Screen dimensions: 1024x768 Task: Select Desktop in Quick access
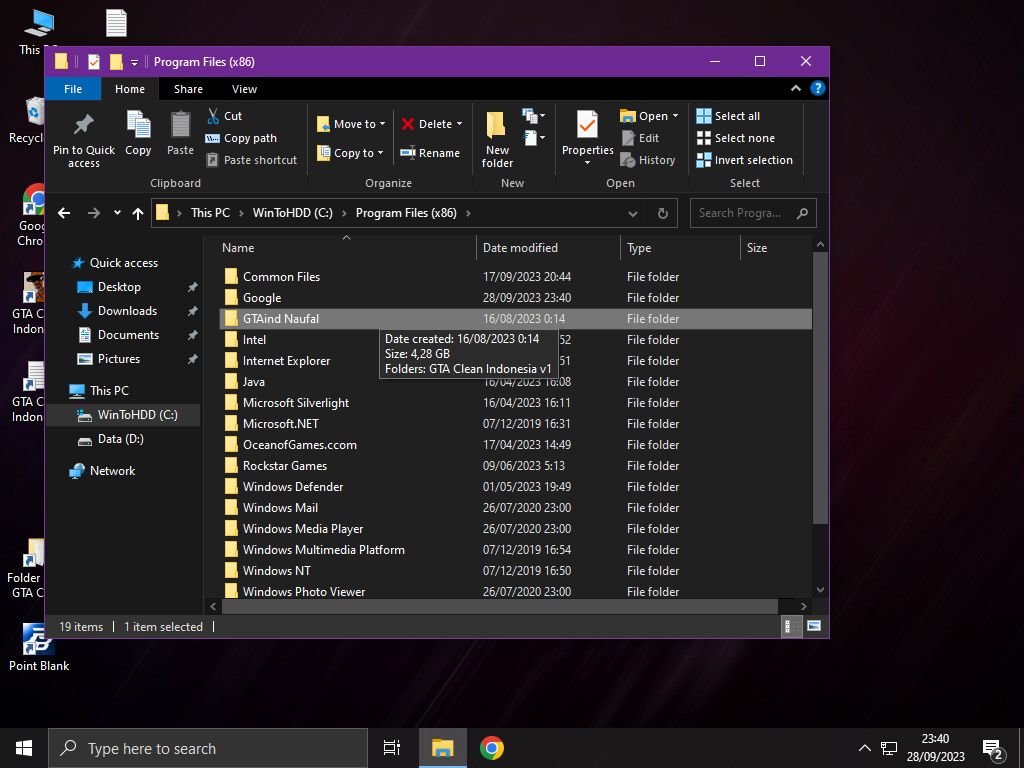119,287
